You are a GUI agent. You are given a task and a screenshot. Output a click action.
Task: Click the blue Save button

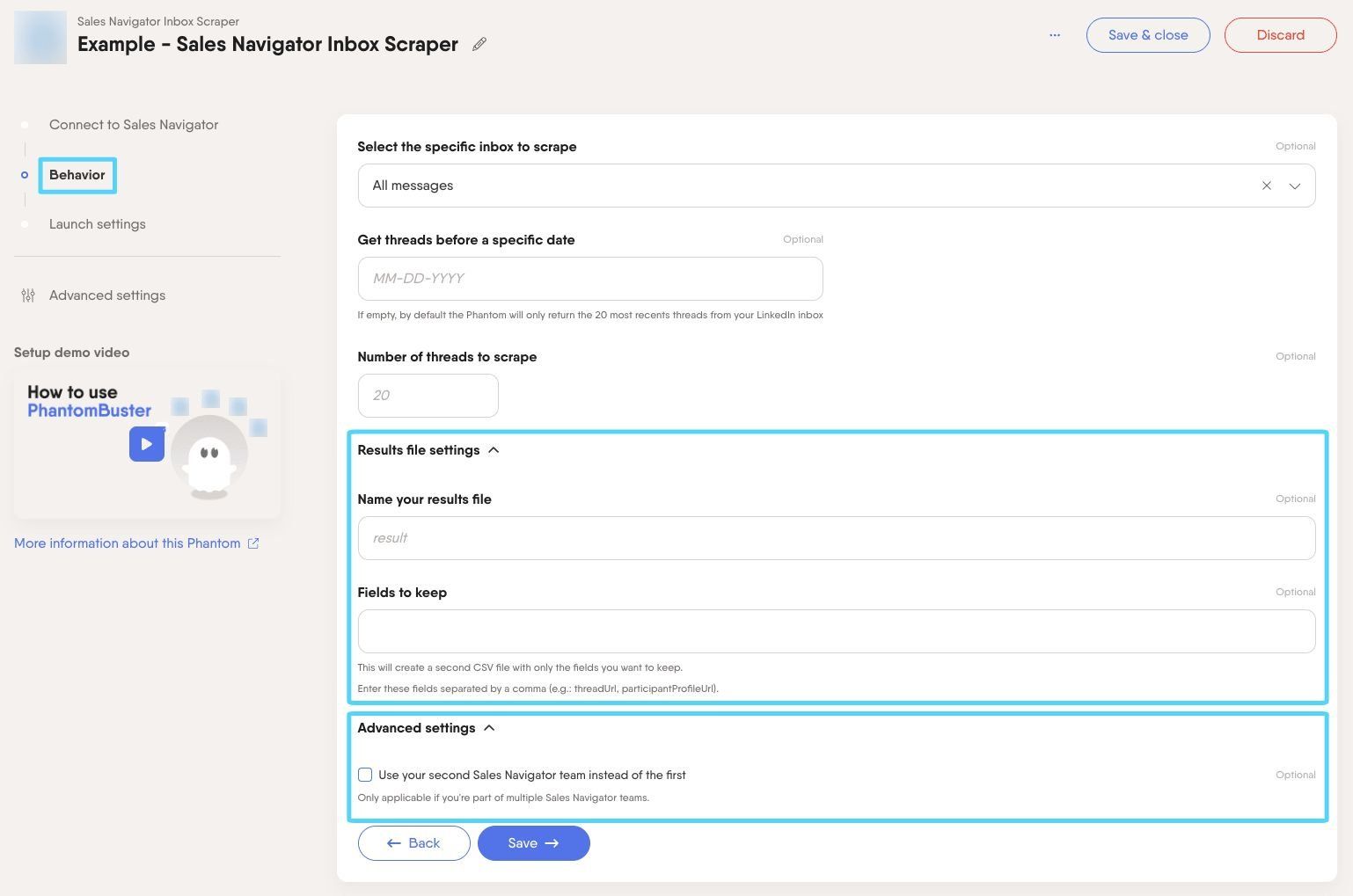pos(534,843)
